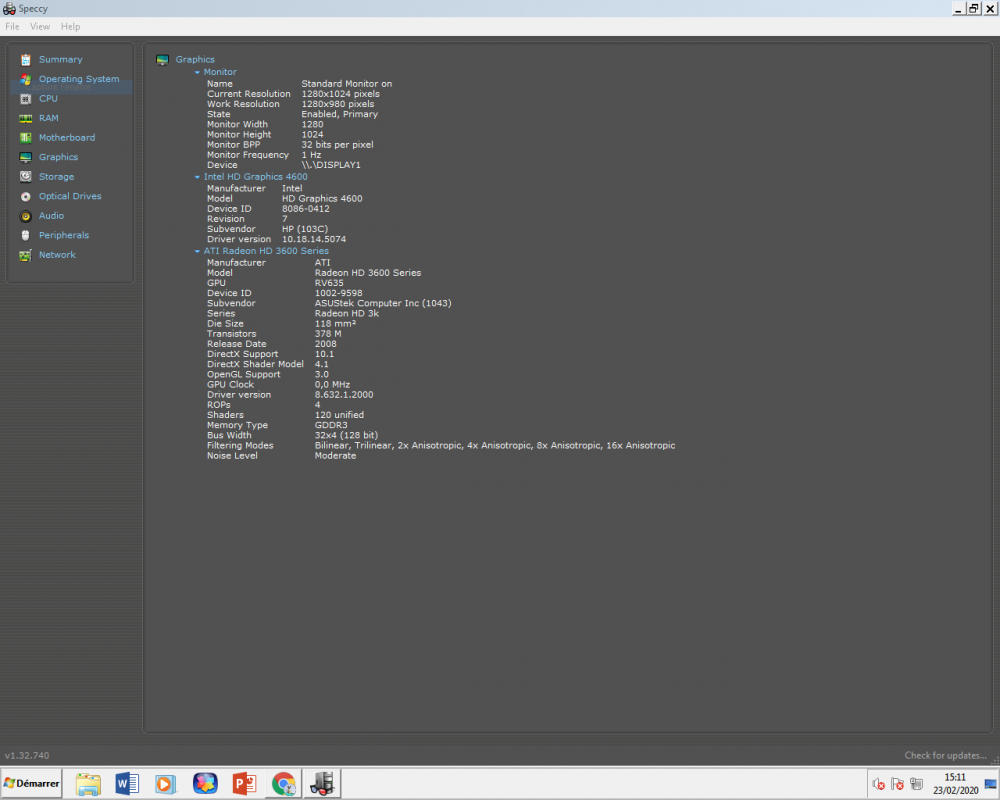Open the File menu
This screenshot has height=800, width=1000.
(12, 26)
